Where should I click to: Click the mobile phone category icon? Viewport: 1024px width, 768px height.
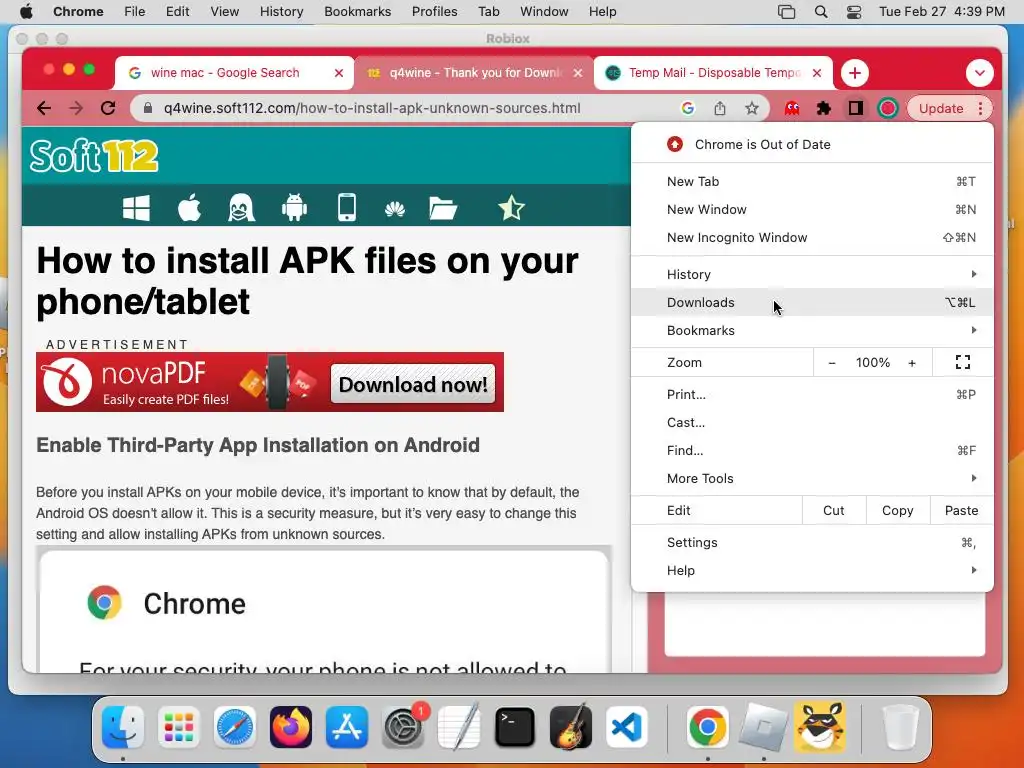347,208
